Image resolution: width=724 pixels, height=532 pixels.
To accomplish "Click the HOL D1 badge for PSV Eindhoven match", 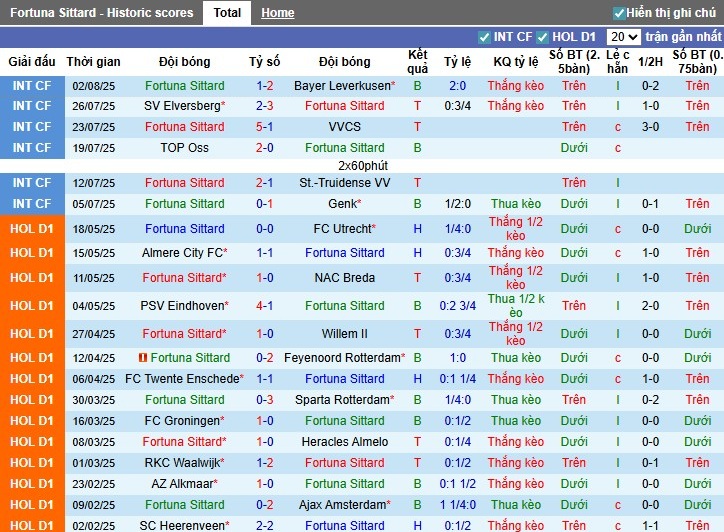I will pos(32,306).
